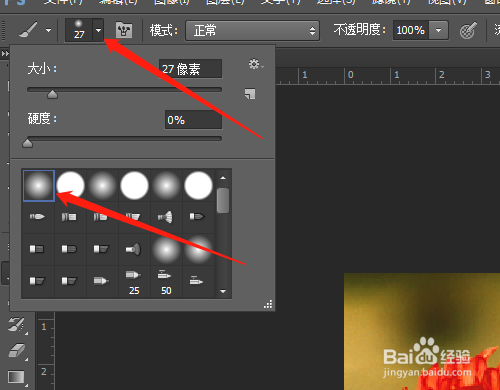Image resolution: width=500 pixels, height=390 pixels.
Task: Click on the yellow canvas image
Action: point(422,331)
